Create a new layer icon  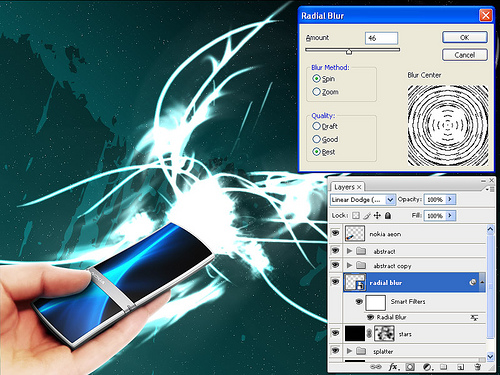click(460, 367)
